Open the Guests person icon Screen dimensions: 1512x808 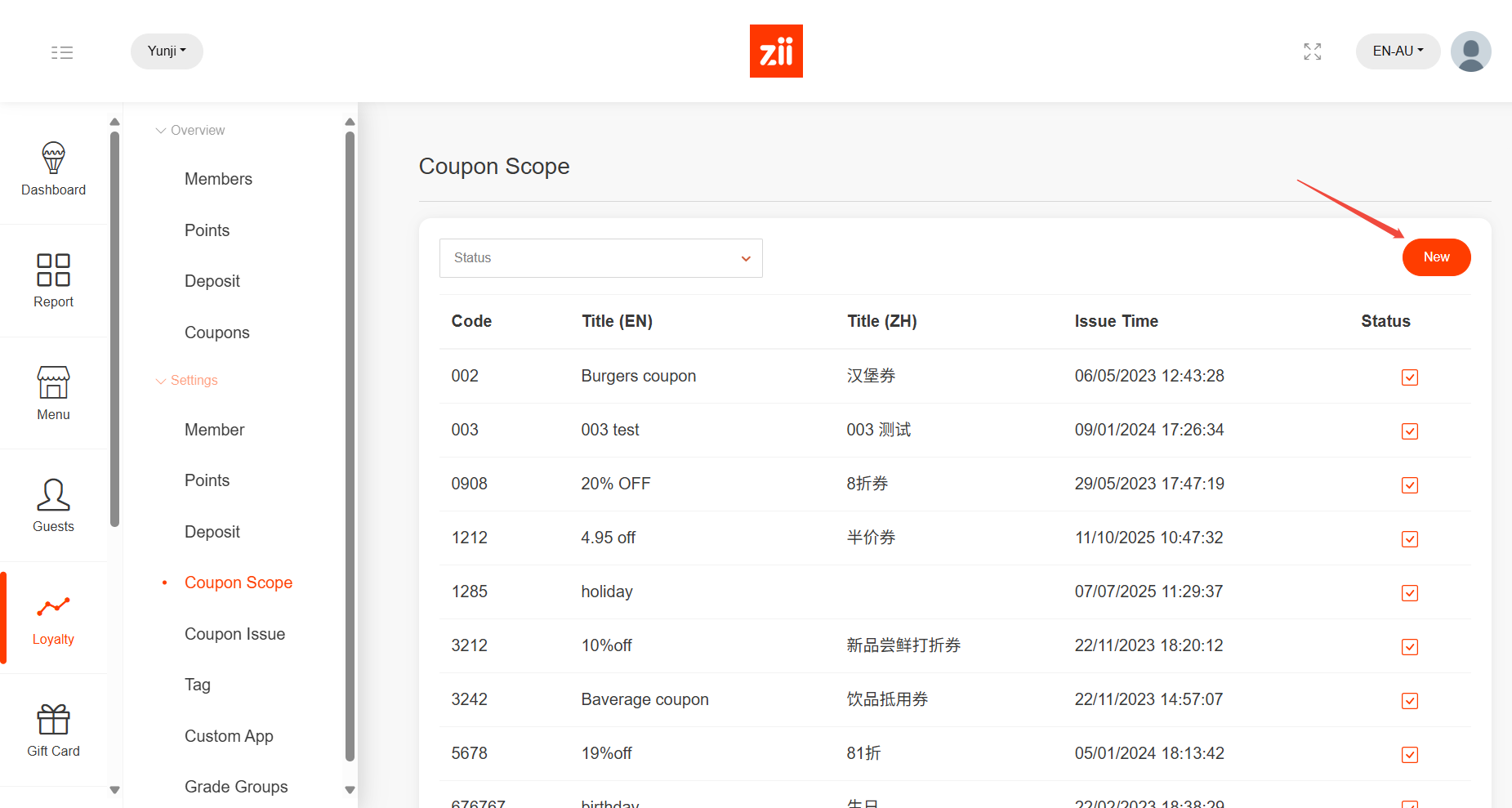(x=53, y=494)
